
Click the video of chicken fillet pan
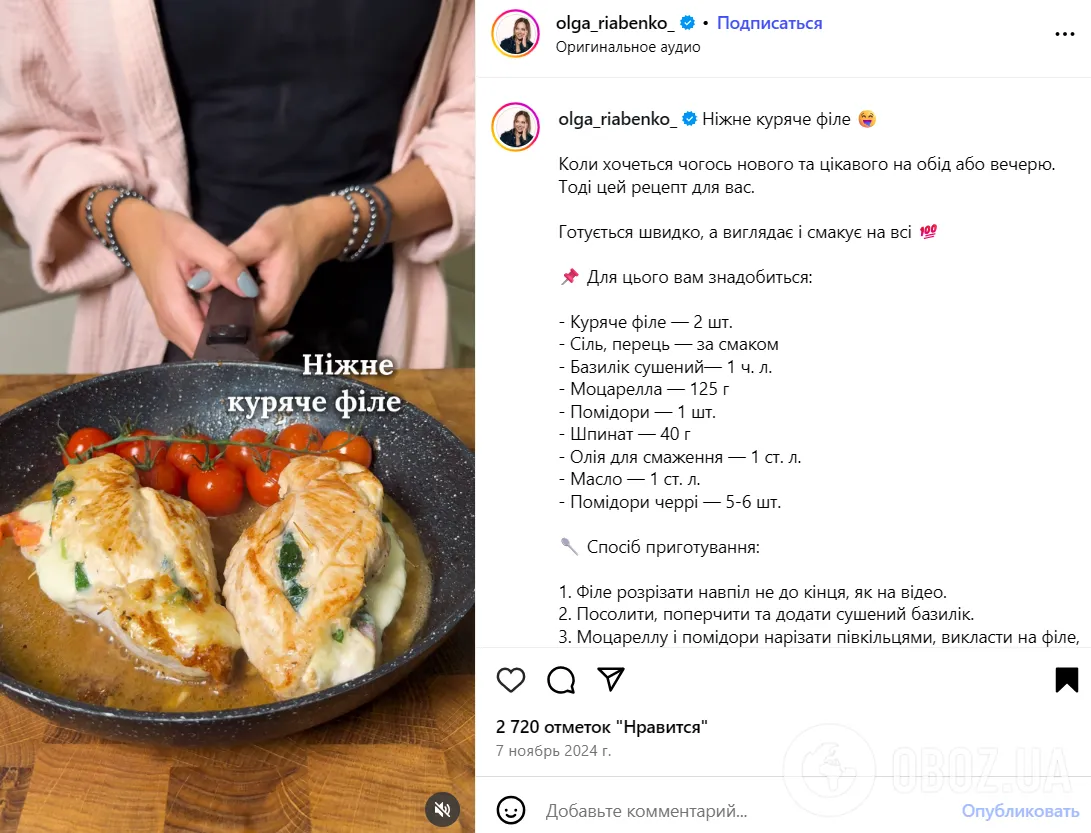(237, 416)
